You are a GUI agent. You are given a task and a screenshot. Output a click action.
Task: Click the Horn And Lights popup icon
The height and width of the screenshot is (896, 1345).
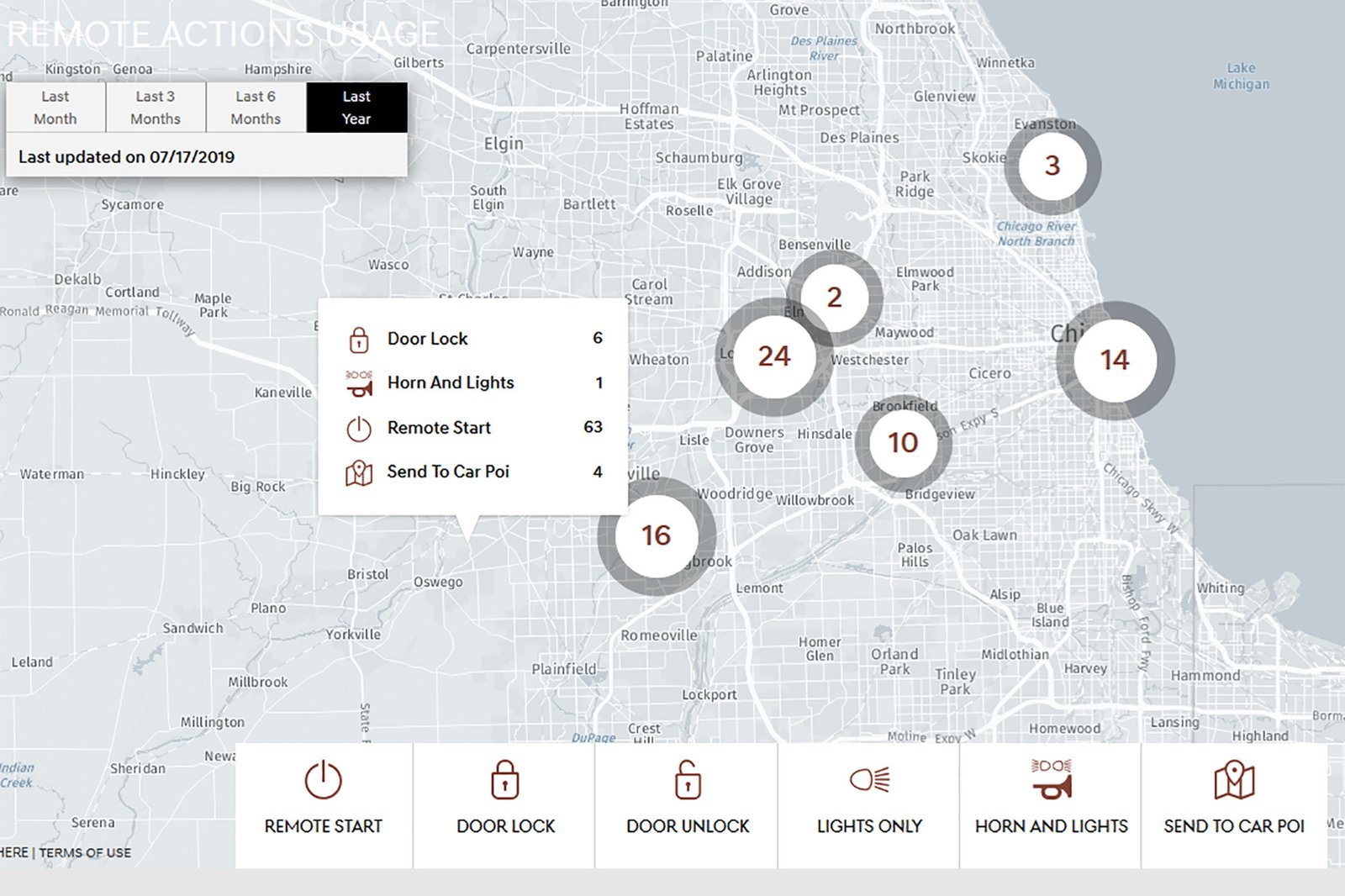click(x=359, y=384)
